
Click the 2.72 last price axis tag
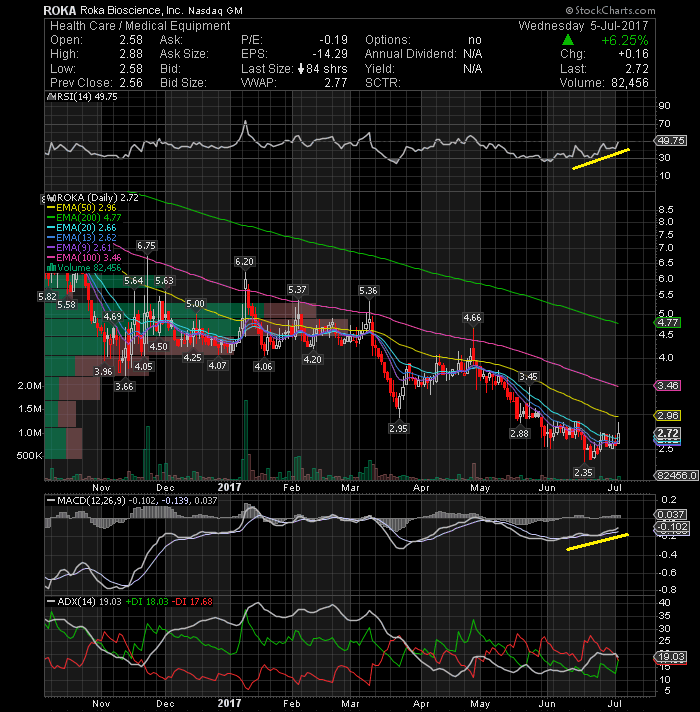point(667,433)
